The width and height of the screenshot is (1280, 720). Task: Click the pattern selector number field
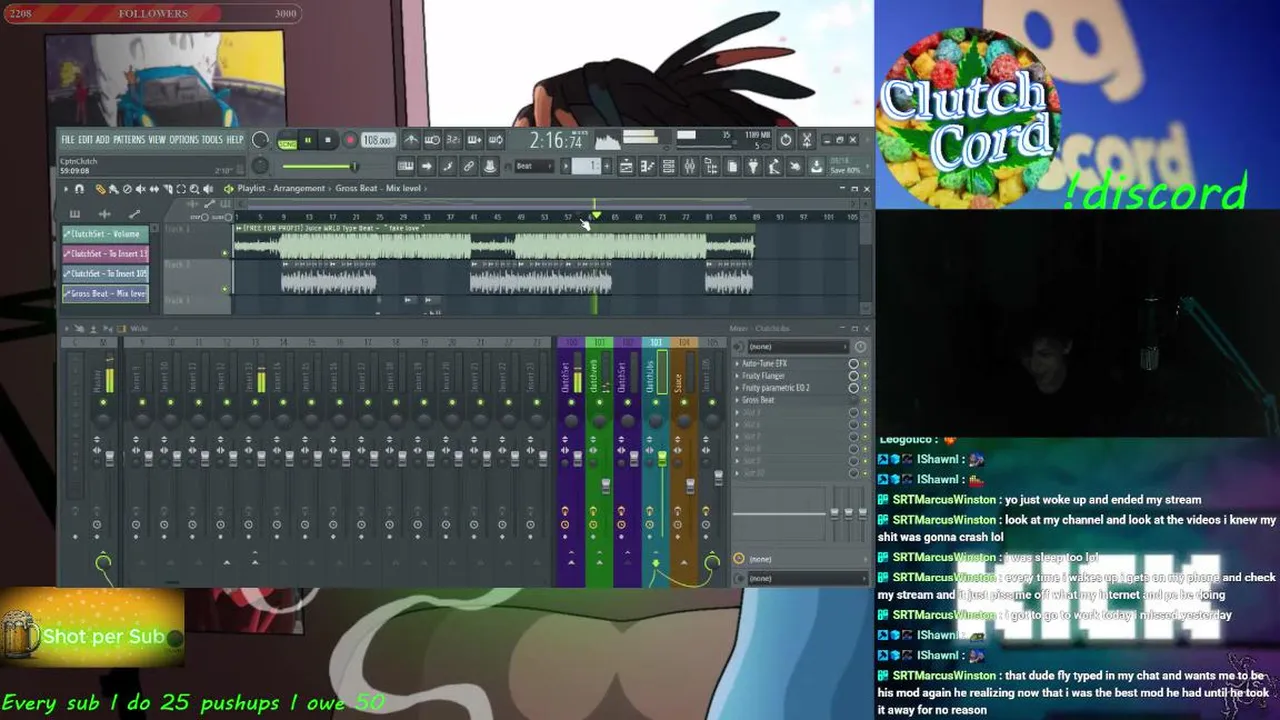tap(585, 166)
